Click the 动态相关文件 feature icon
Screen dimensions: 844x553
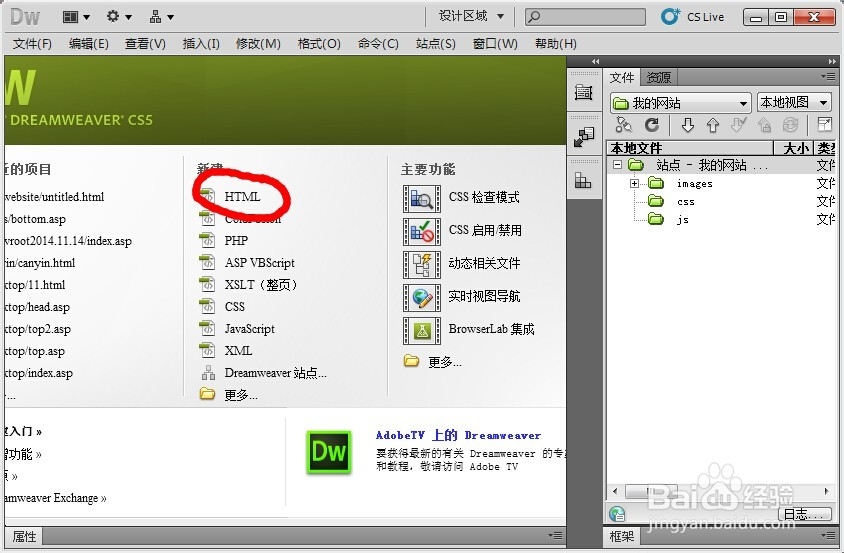(x=422, y=264)
